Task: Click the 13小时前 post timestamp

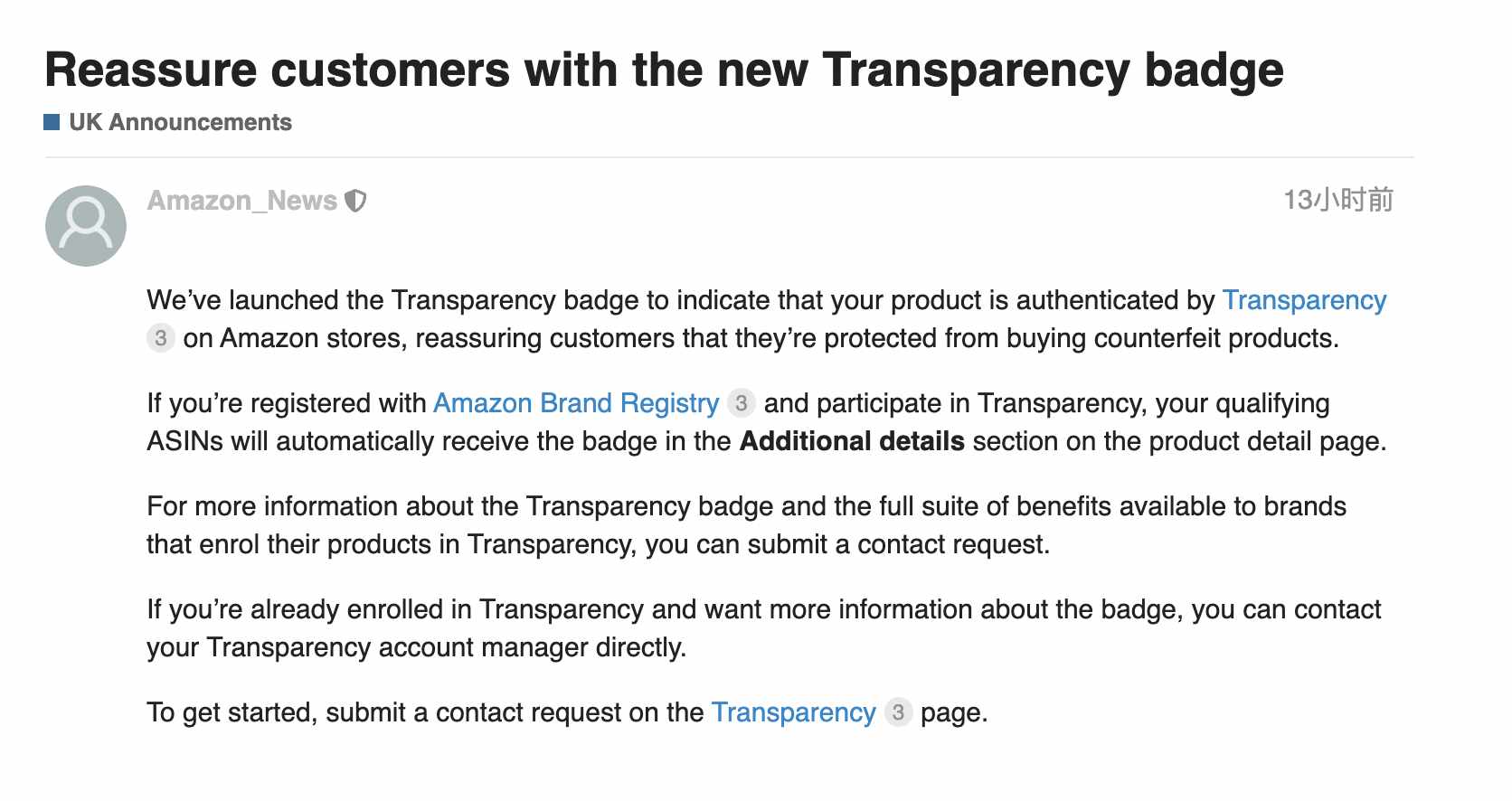Action: [x=1338, y=200]
